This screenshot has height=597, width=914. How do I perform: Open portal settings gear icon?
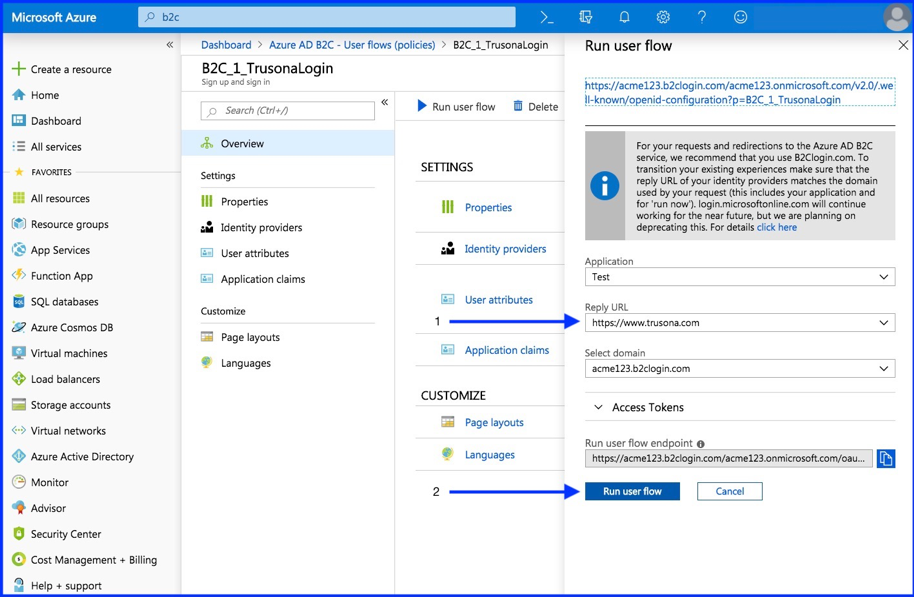click(x=663, y=17)
